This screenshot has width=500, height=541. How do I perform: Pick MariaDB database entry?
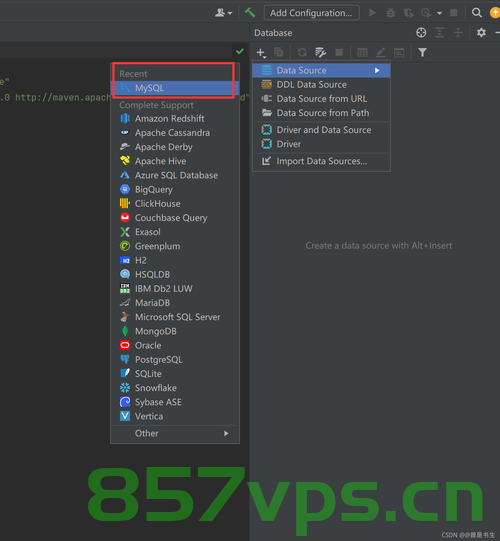(175, 303)
